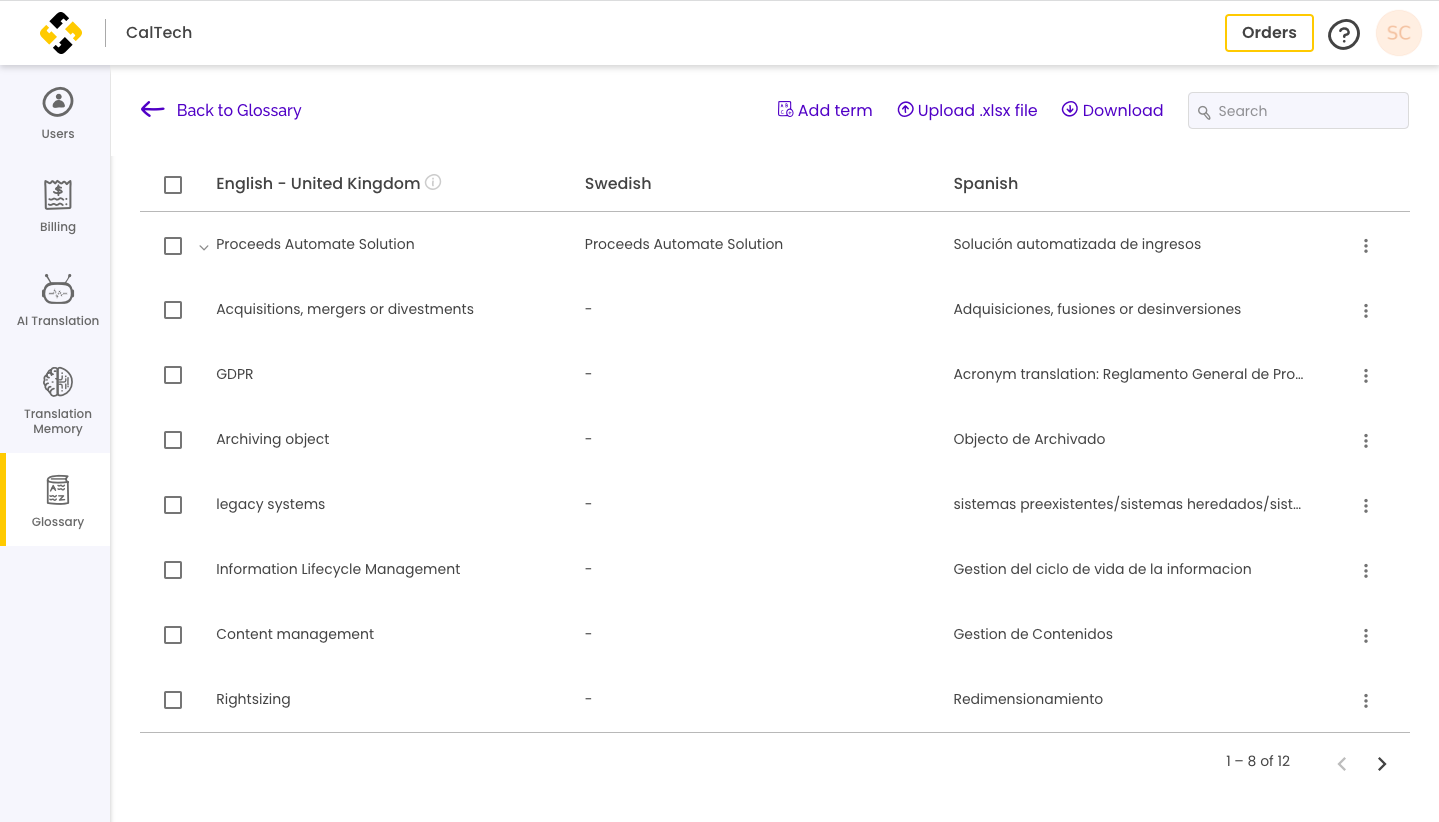Click the Back to Glossary link

click(x=239, y=110)
